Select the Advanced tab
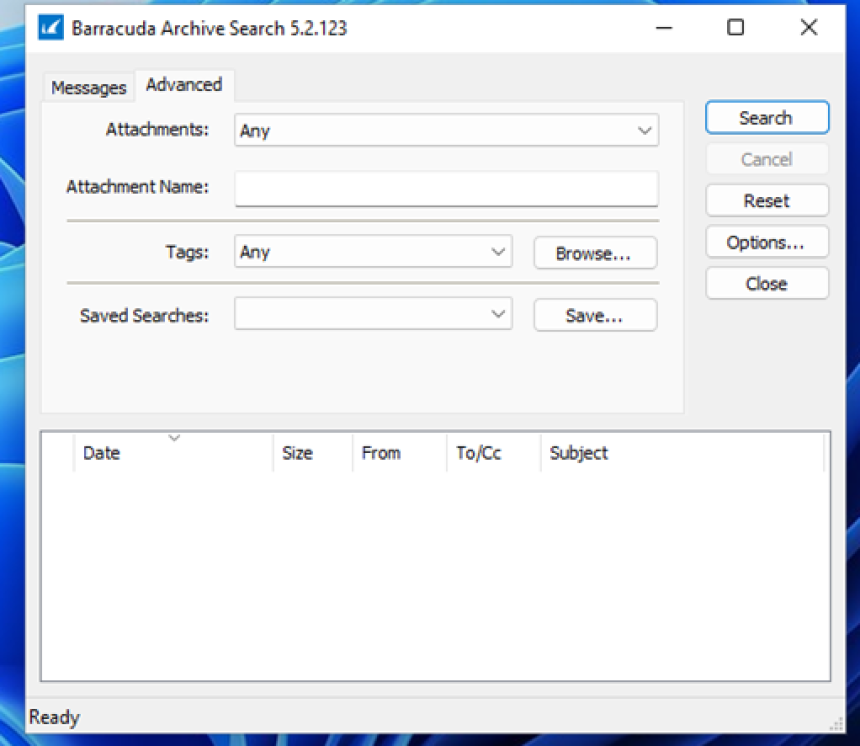Screen dimensions: 860x746 (184, 85)
